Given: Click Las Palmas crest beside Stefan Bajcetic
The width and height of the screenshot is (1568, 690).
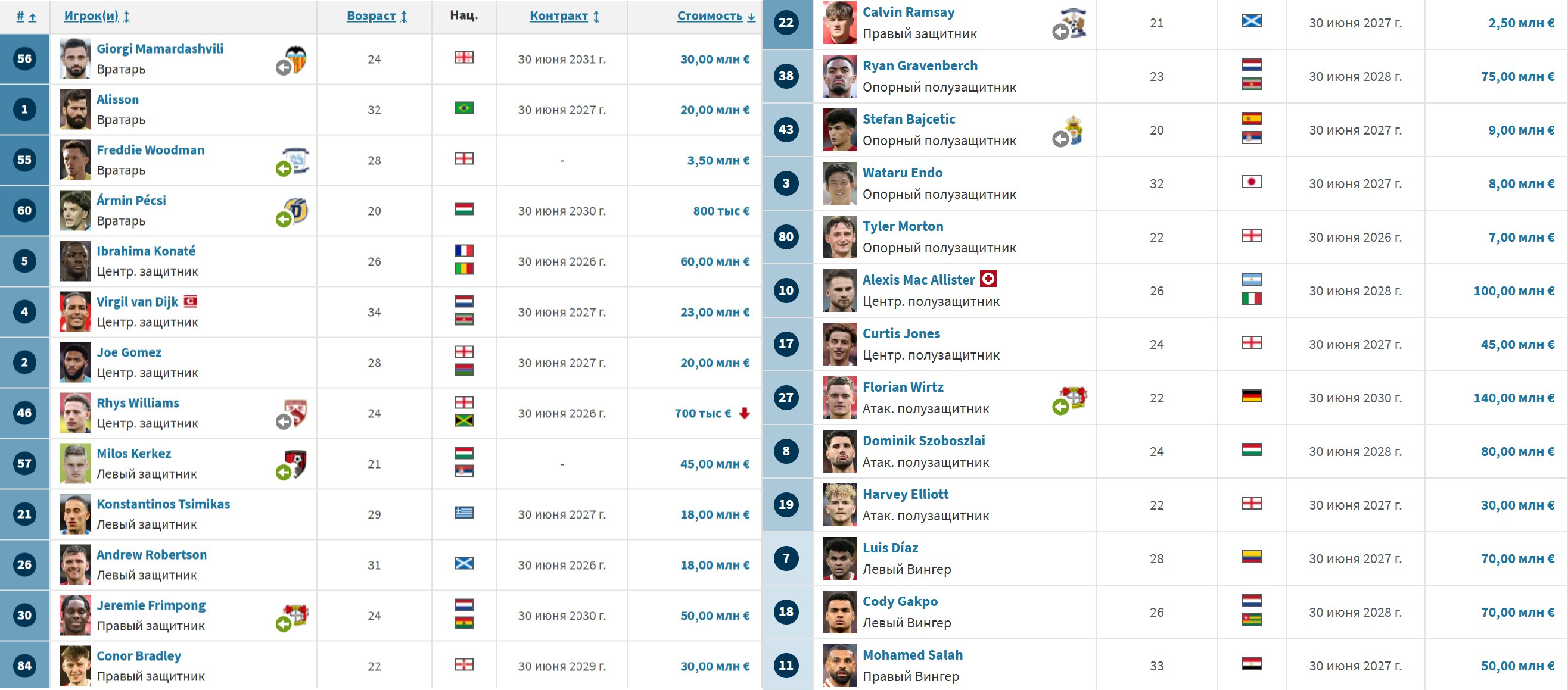Looking at the screenshot, I should click(x=1075, y=129).
